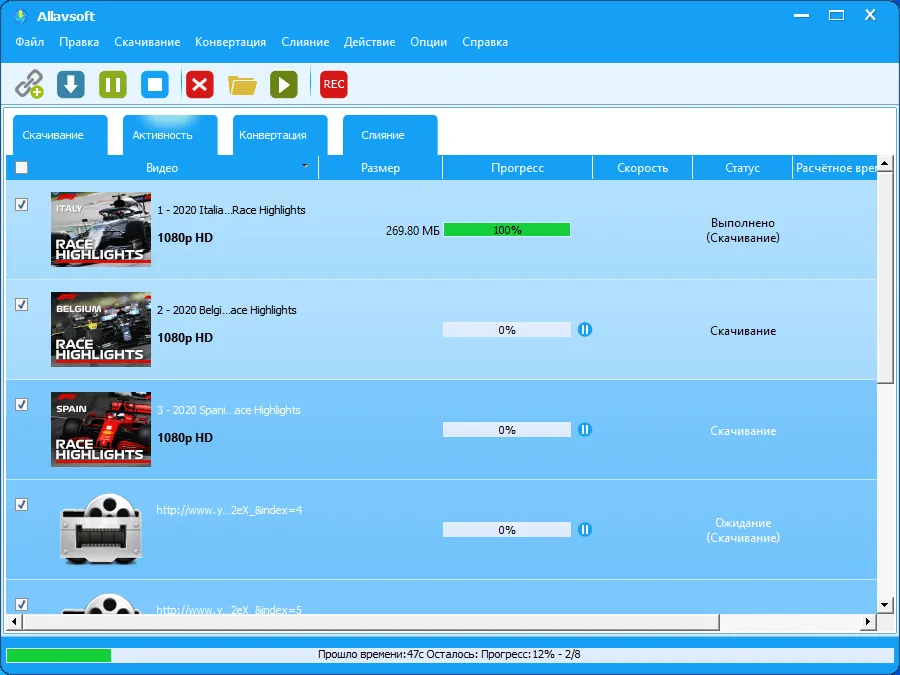Click the Расчётное время column header

pyautogui.click(x=835, y=168)
